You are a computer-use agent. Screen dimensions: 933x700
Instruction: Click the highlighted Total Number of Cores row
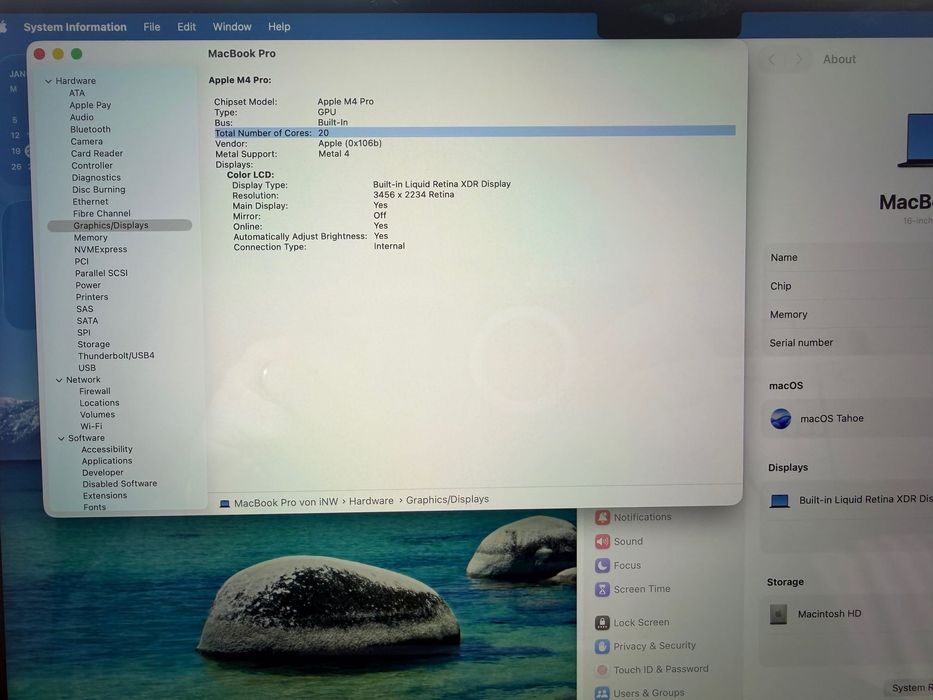coord(475,132)
